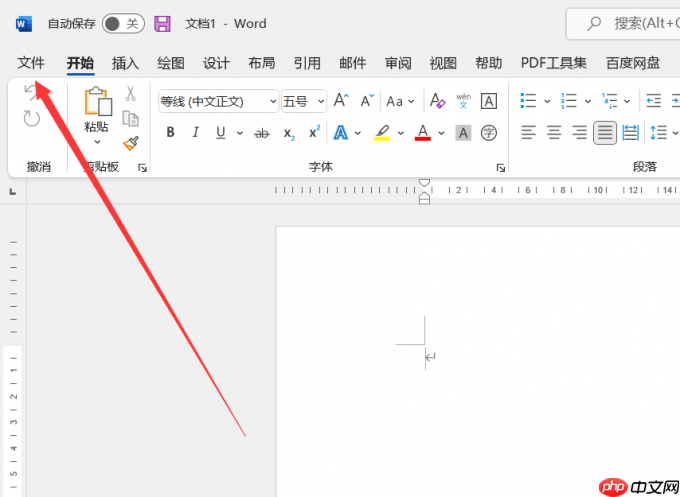
Task: Click the Copy icon
Action: point(131,118)
